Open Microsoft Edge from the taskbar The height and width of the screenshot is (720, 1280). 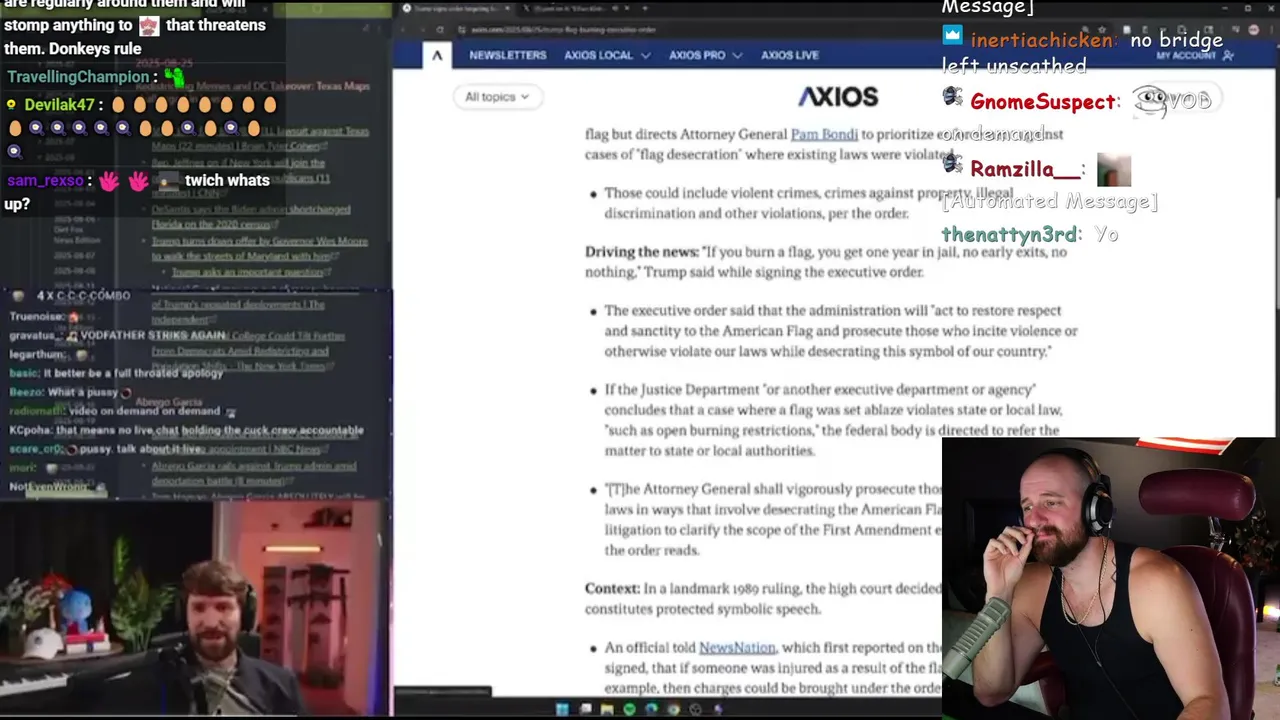tap(651, 709)
